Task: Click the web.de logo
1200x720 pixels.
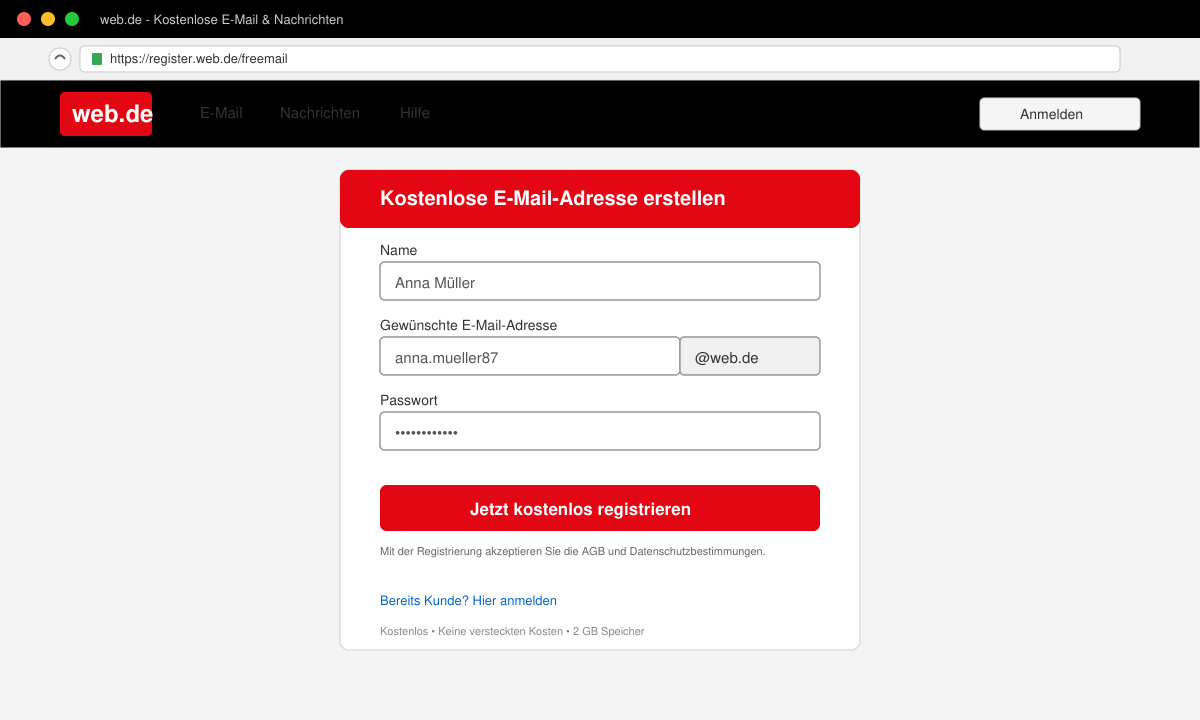Action: pos(106,114)
